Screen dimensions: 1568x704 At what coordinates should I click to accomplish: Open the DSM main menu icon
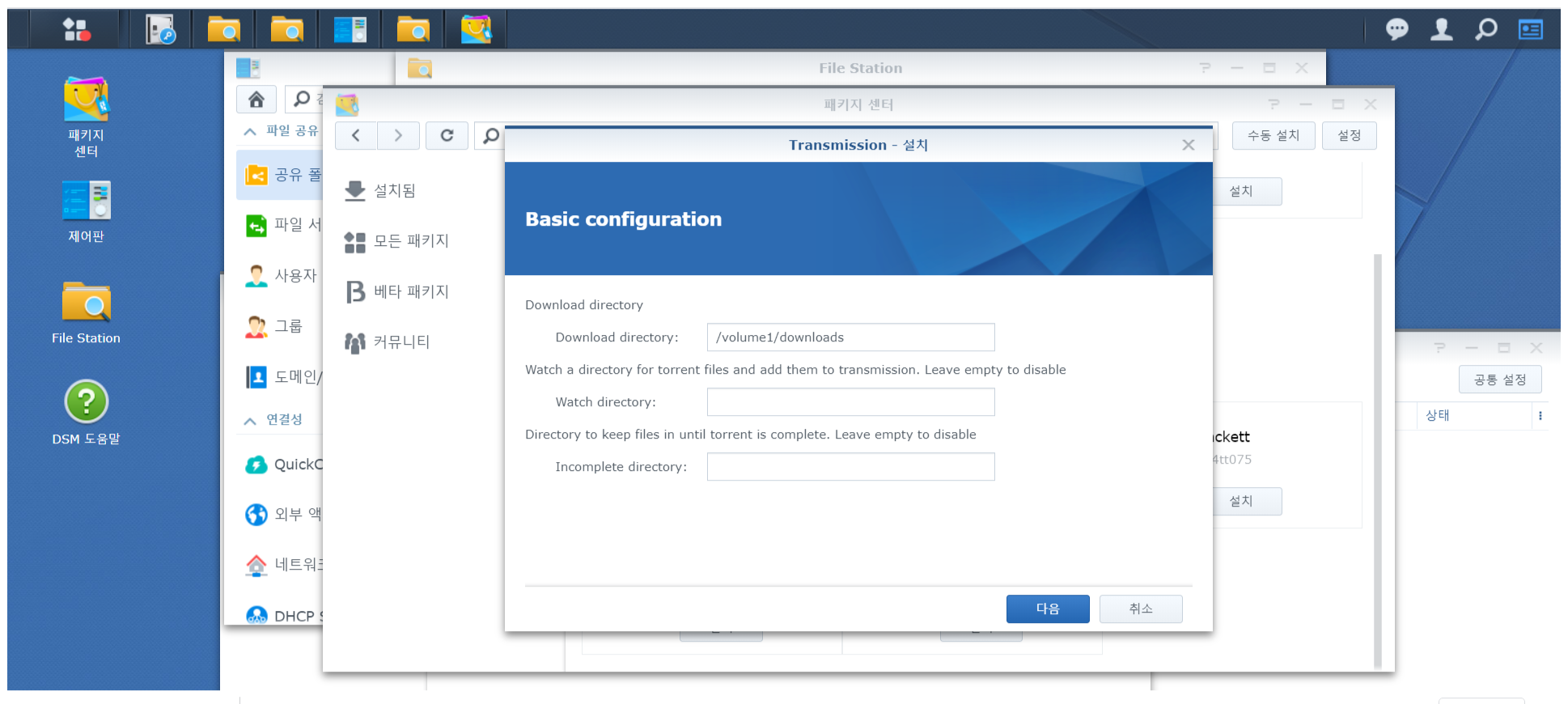pos(77,30)
